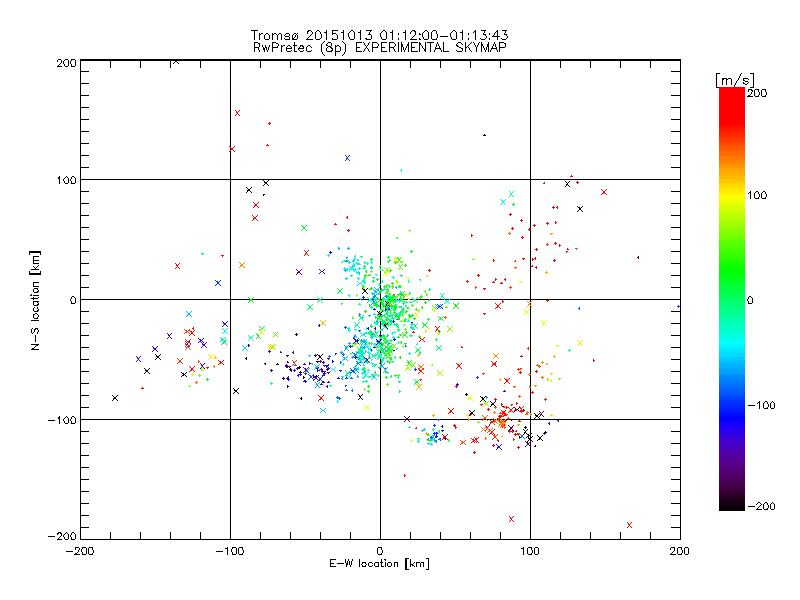Click the y-axis tick label '200' at top
This screenshot has width=800, height=600.
(66, 63)
